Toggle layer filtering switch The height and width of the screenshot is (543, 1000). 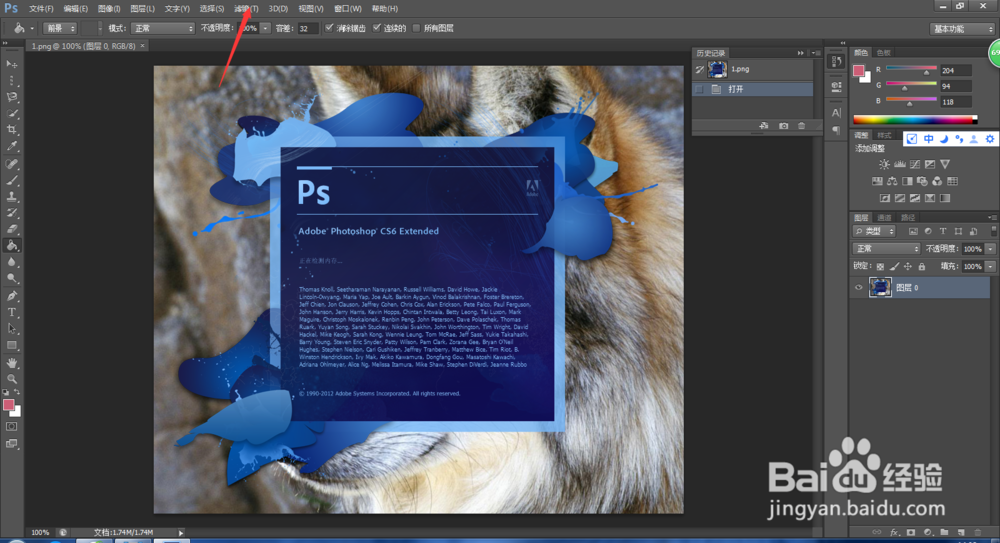994,231
